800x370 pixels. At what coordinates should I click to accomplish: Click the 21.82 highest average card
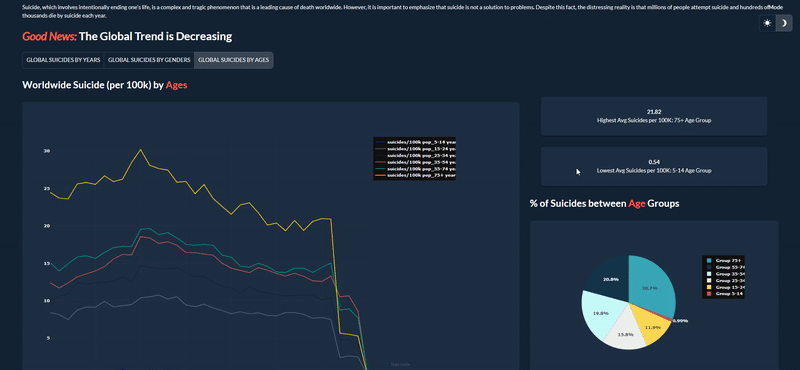(x=654, y=116)
